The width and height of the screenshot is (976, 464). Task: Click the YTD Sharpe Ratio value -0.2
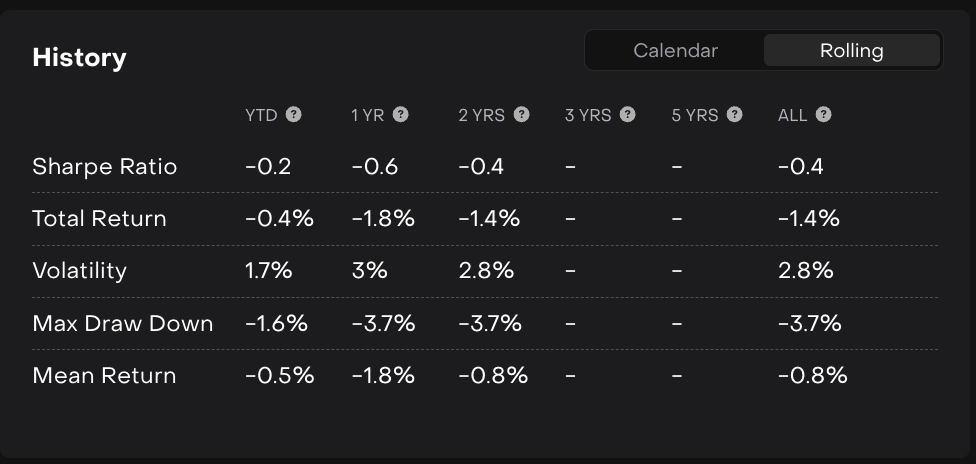click(268, 167)
